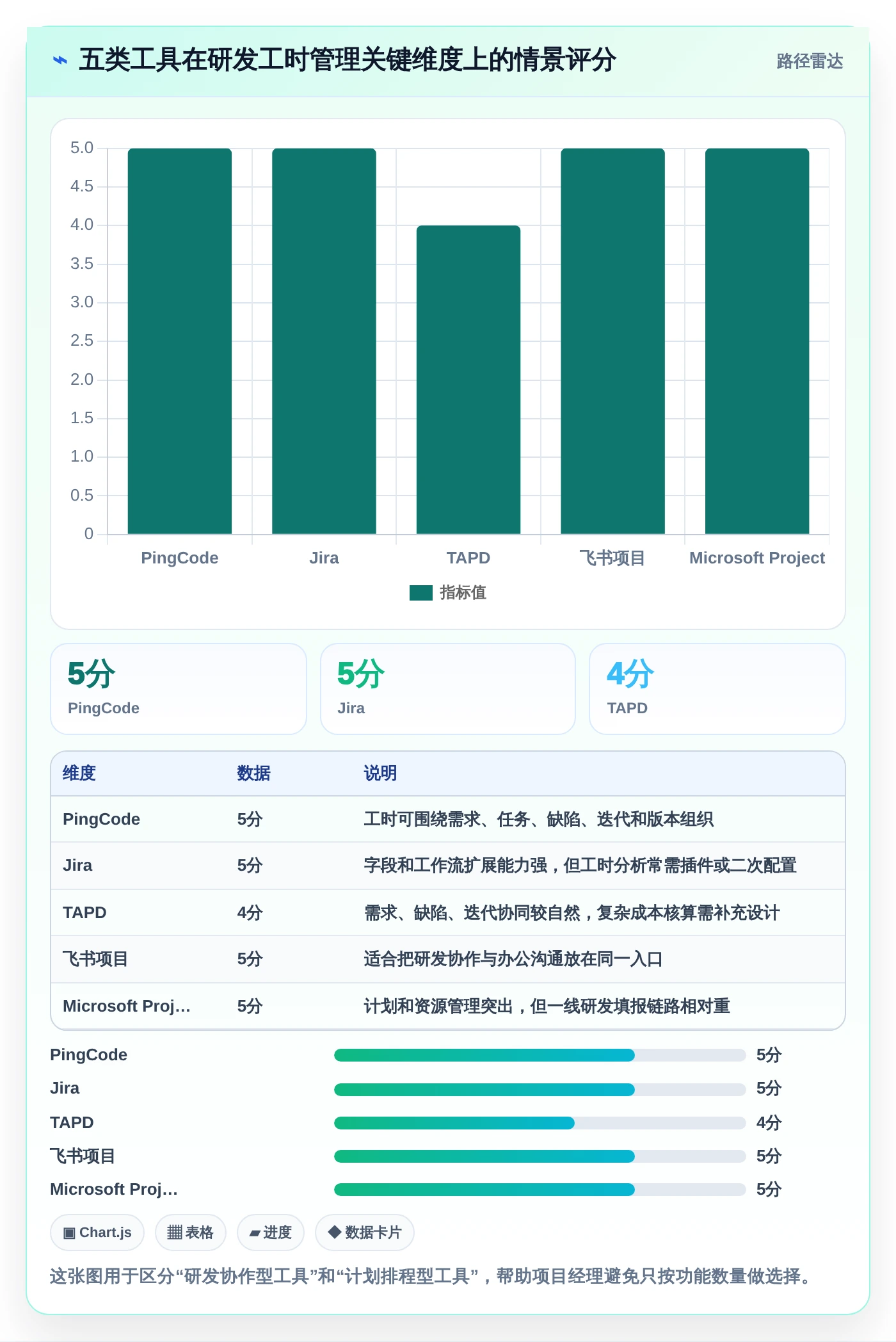Select the 飞书项目 bar in the chart
This screenshot has width=896, height=1342.
pos(612,341)
